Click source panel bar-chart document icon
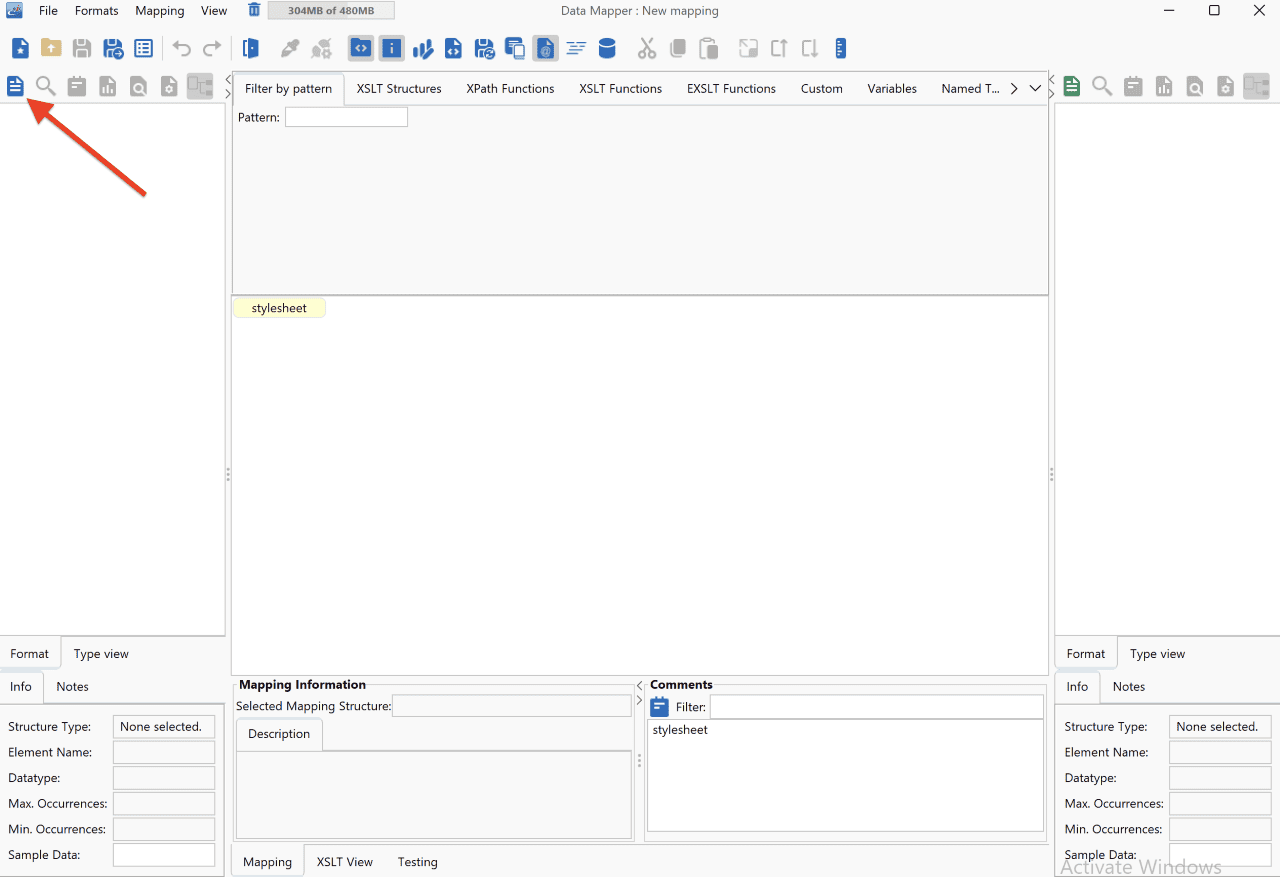Screen dimensions: 1280x877 click(x=107, y=86)
